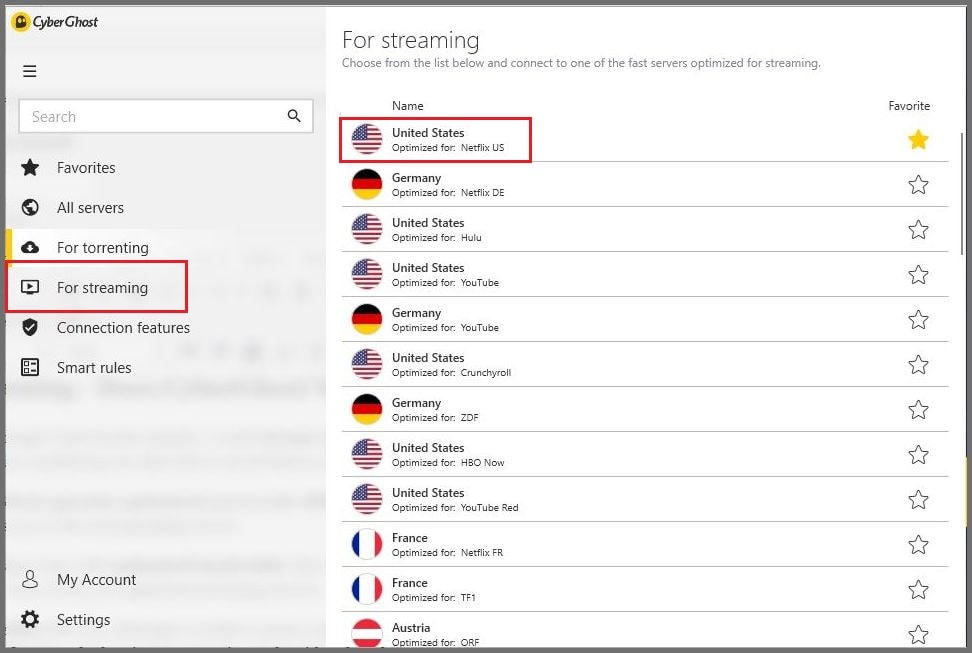Click the US flag for YouTube Red
The image size is (972, 653).
[x=367, y=499]
